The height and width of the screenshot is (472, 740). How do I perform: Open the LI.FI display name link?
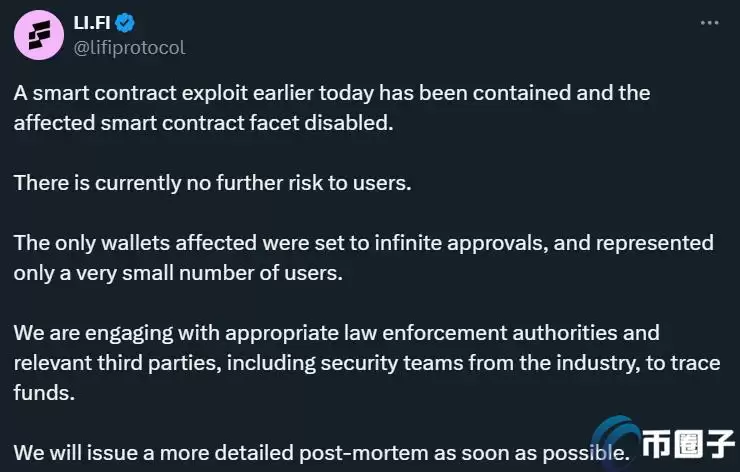click(x=96, y=23)
